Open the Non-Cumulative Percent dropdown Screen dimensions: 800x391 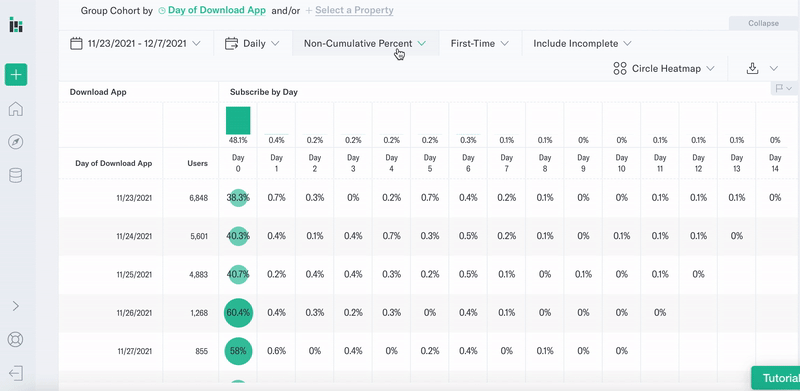365,43
